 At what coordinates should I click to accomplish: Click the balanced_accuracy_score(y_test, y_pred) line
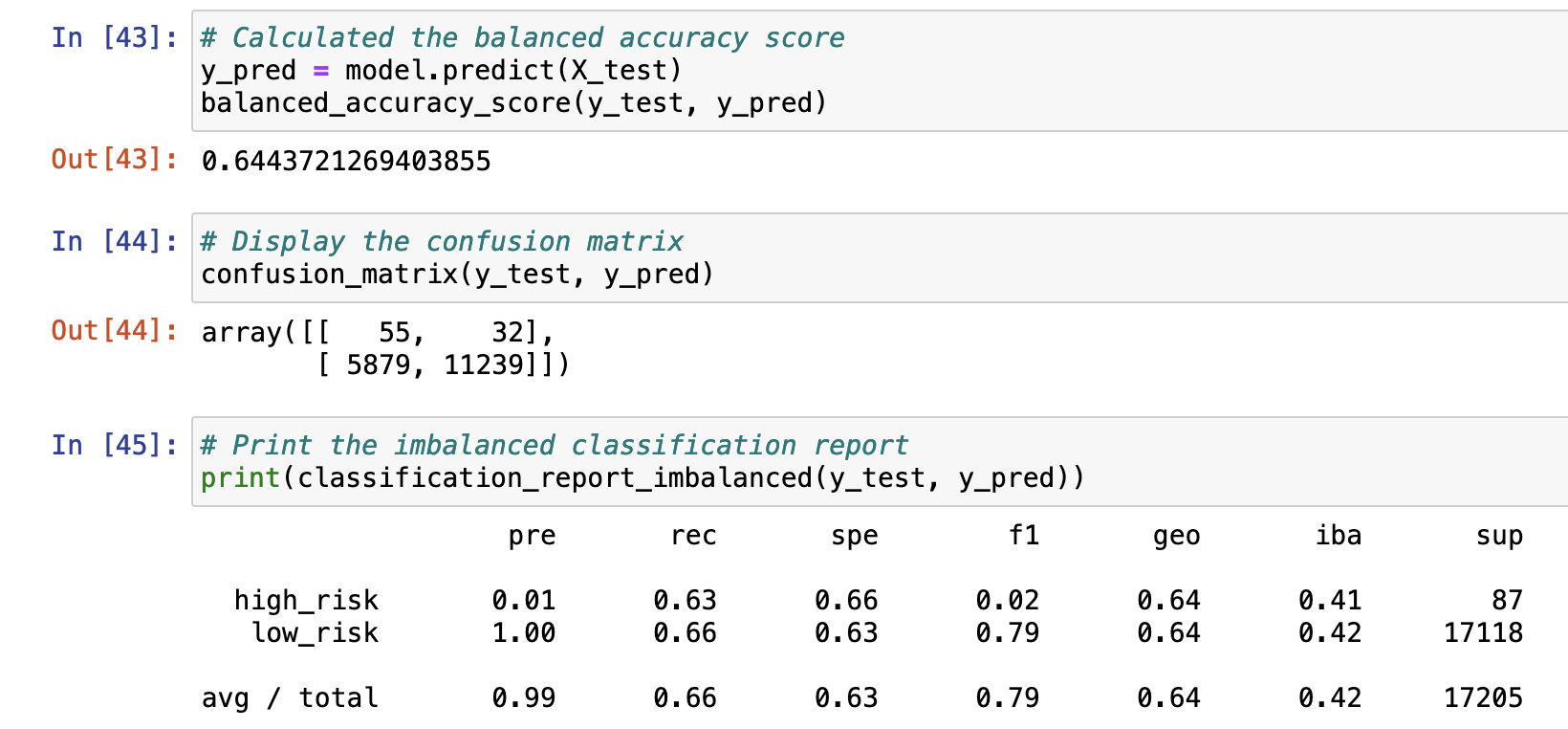tap(513, 103)
